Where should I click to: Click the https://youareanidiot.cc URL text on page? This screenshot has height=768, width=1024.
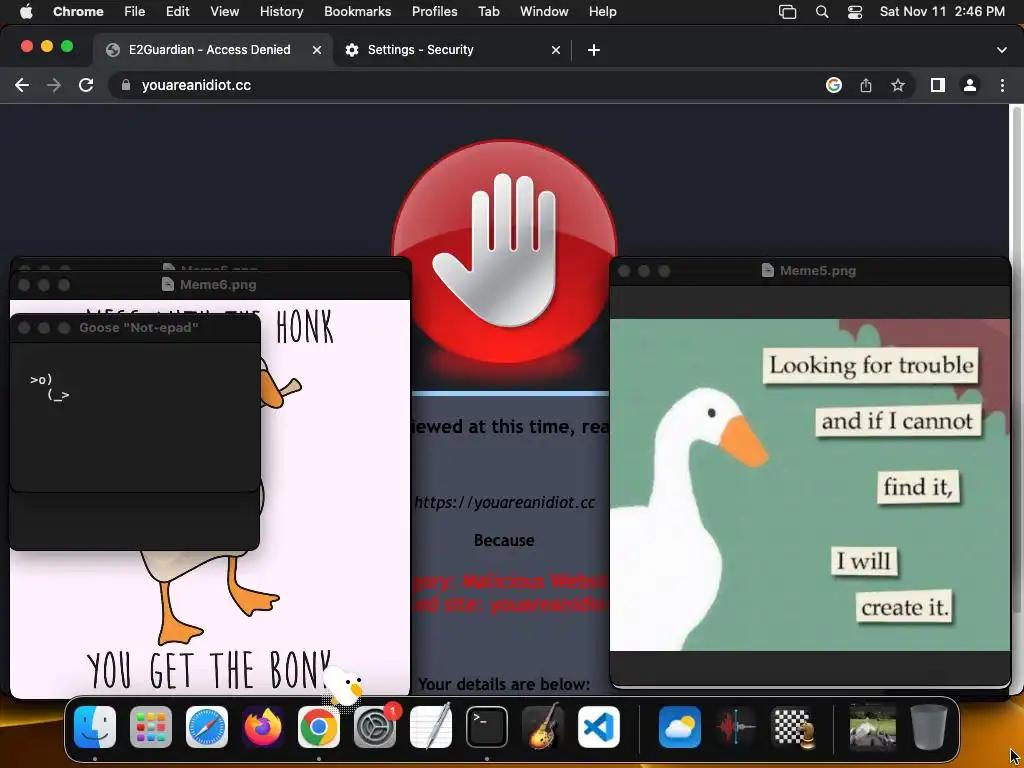click(505, 502)
